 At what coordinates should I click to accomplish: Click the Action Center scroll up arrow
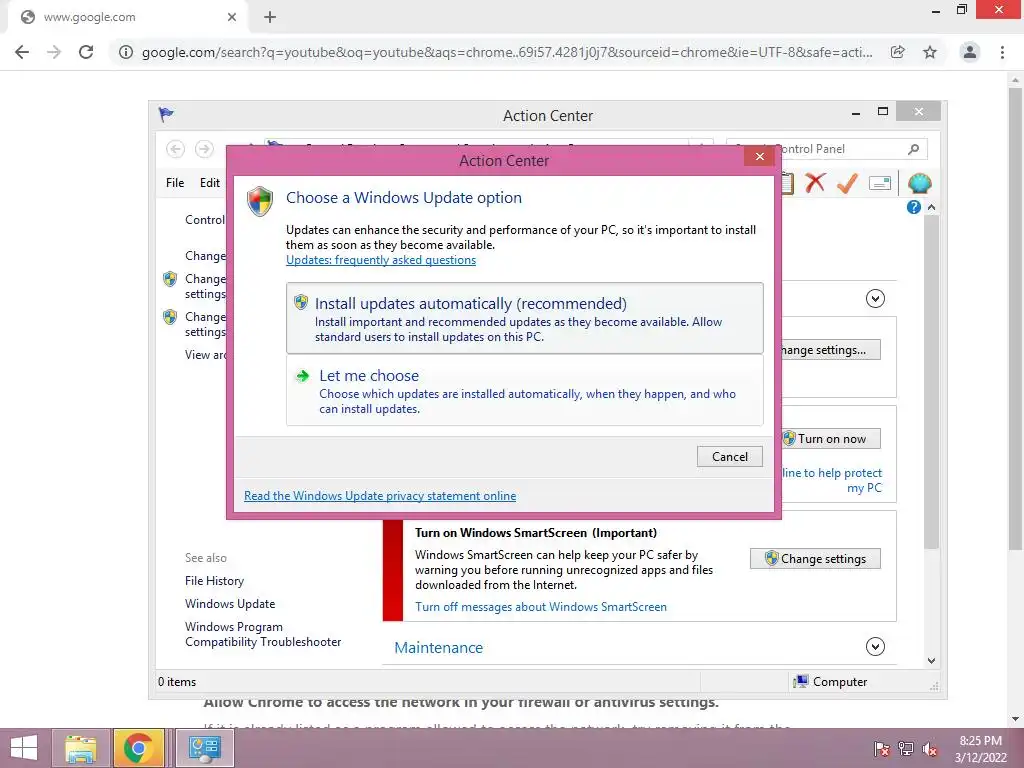point(931,207)
